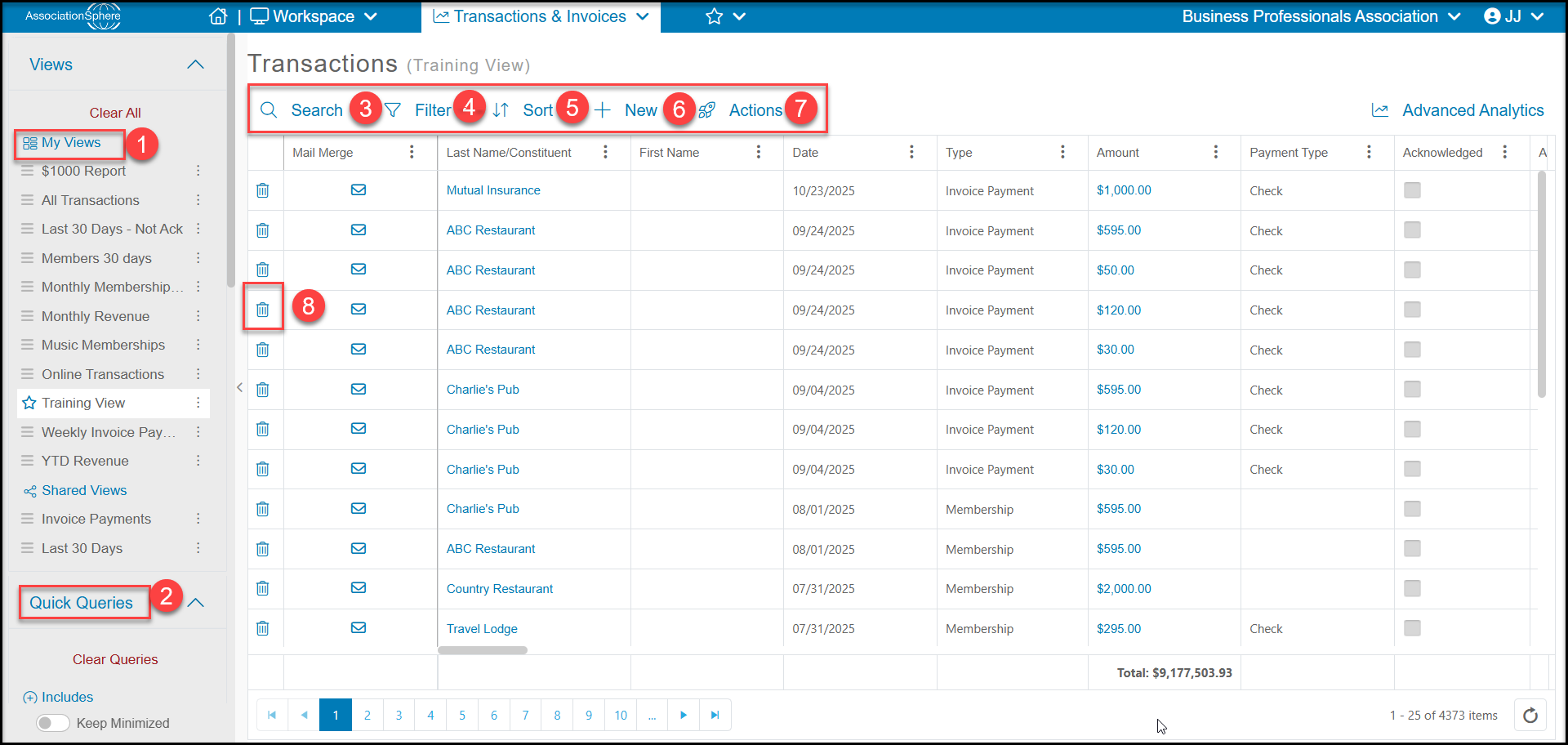The height and width of the screenshot is (745, 1568).
Task: Click the horizontal scrollbar under the grid
Action: point(483,650)
